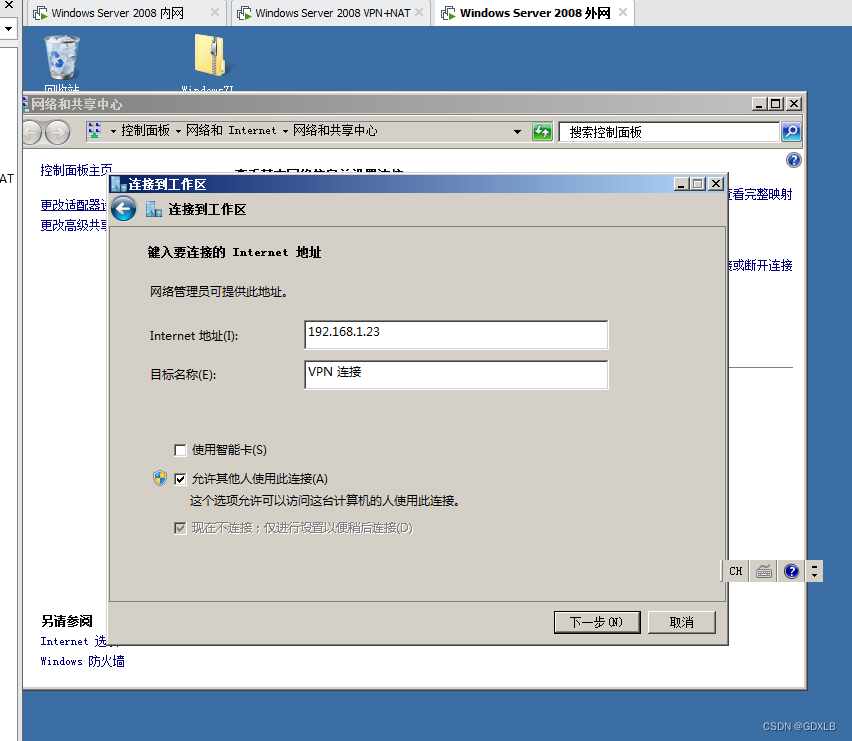852x741 pixels.
Task: Close the 连接到工作区 dialog
Action: [x=716, y=184]
